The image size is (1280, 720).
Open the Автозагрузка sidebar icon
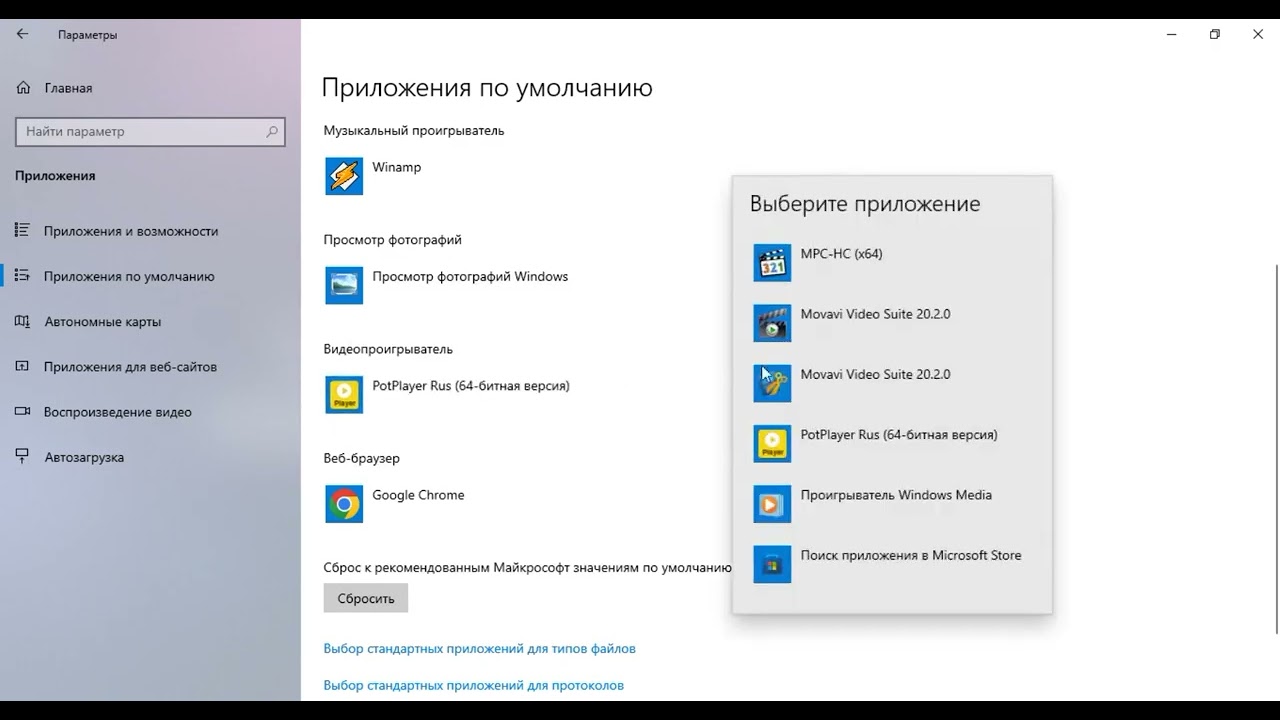(22, 457)
